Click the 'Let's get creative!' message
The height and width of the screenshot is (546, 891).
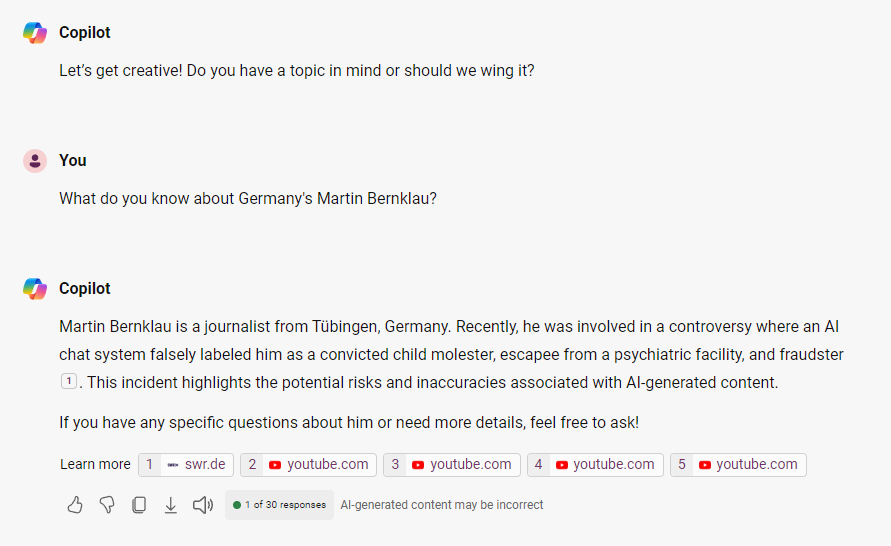[297, 71]
